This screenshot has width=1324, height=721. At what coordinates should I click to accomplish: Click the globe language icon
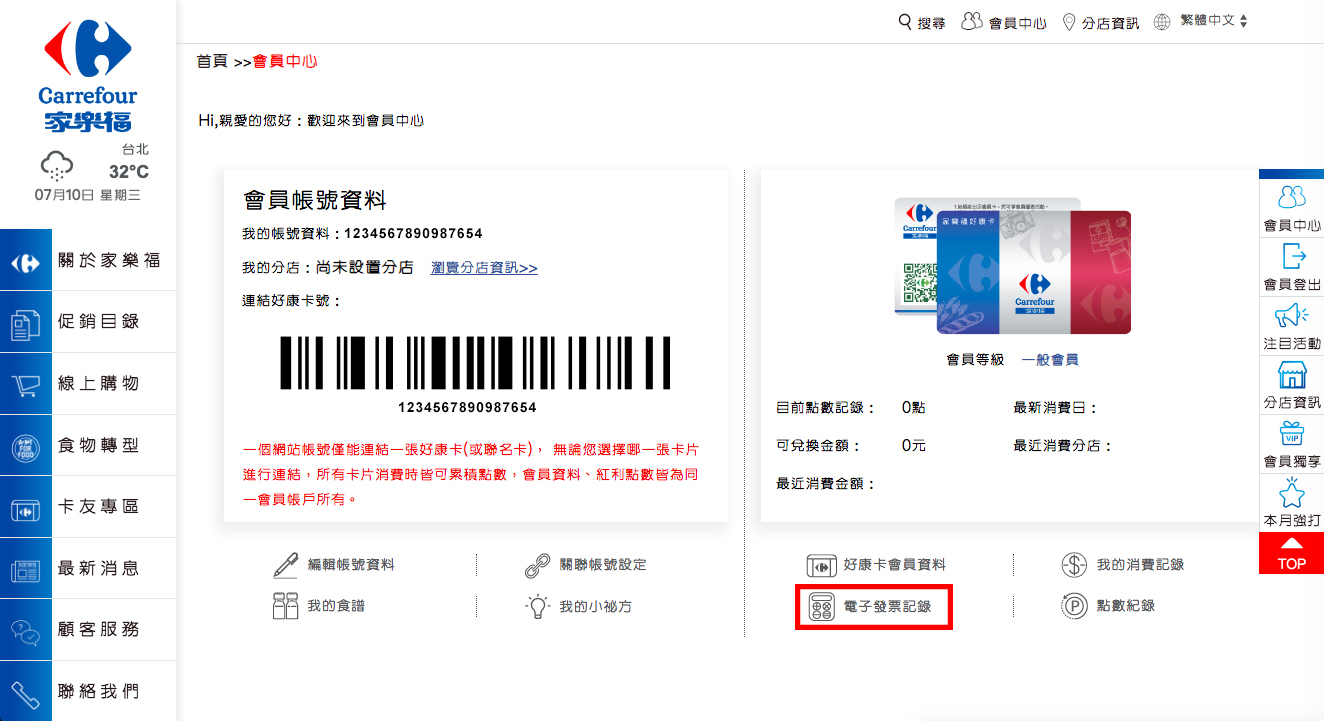click(1162, 22)
